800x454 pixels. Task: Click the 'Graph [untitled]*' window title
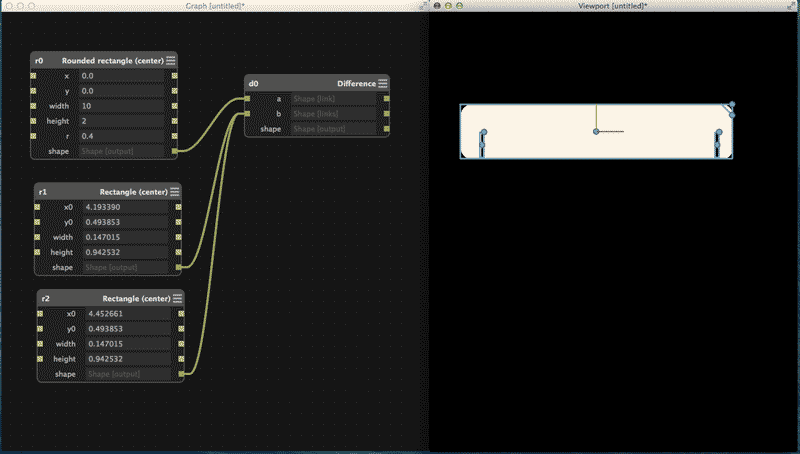click(215, 6)
